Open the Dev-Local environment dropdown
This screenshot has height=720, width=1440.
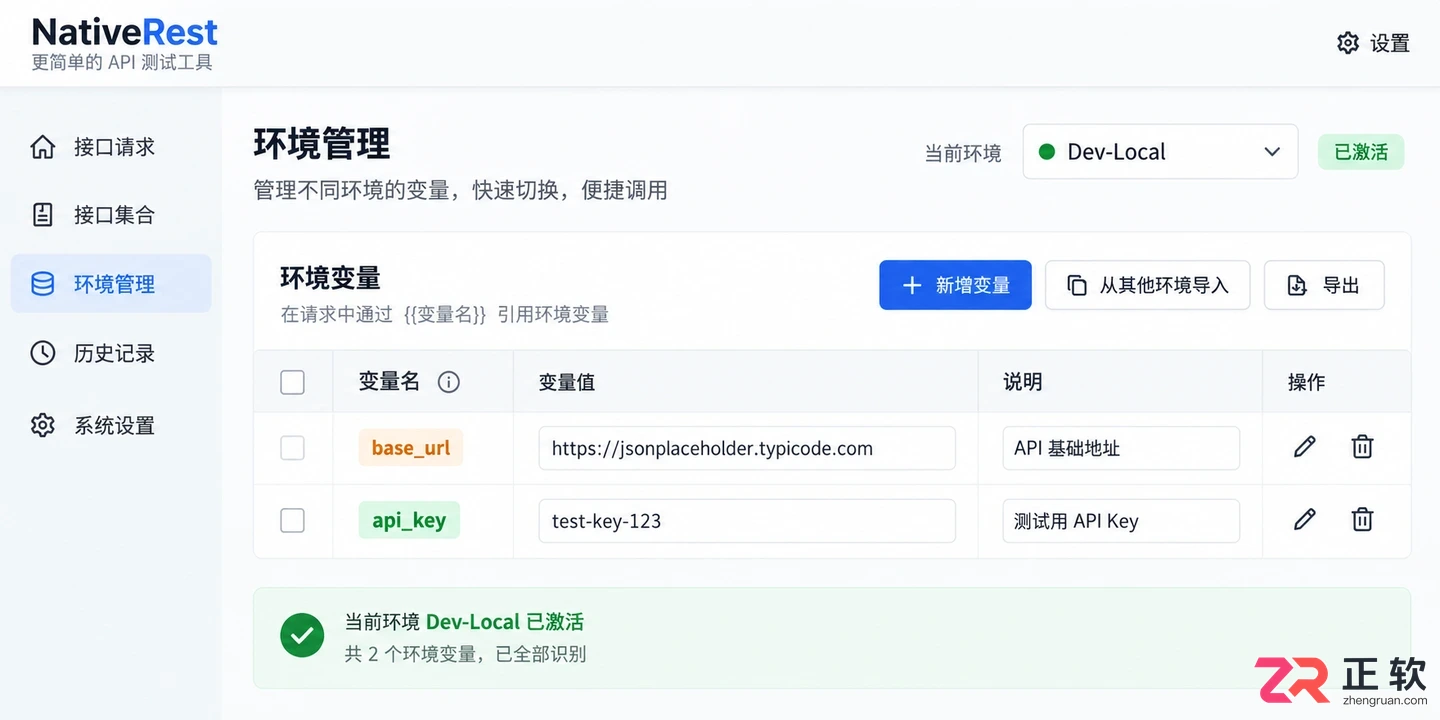point(1160,152)
